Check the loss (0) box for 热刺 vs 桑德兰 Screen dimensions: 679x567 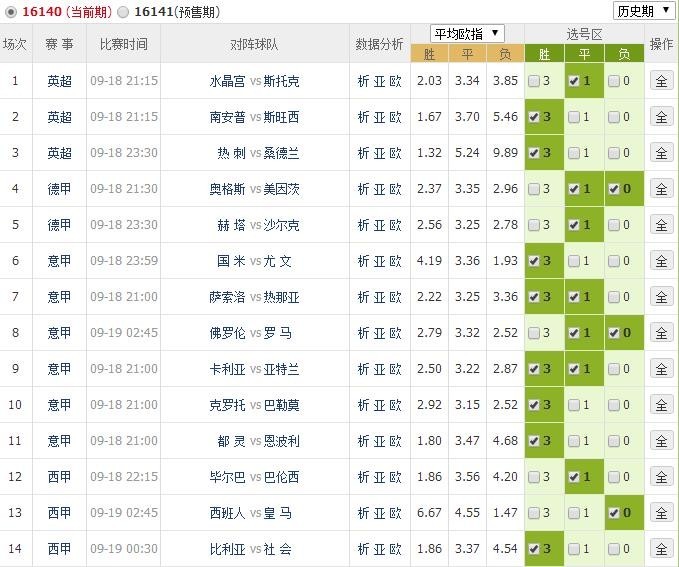coord(615,153)
